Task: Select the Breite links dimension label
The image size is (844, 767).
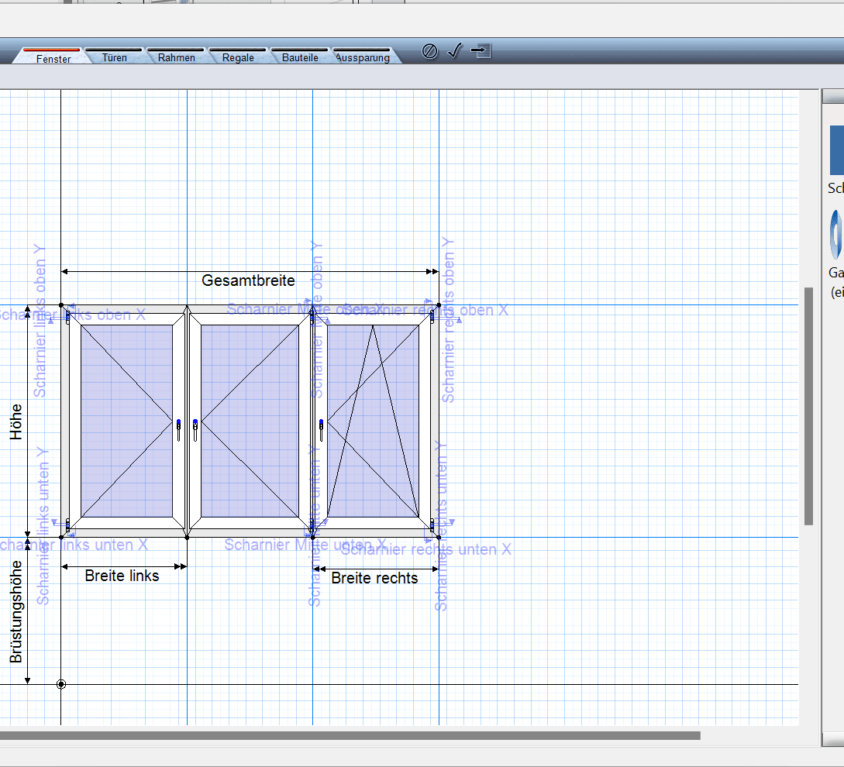Action: [122, 576]
